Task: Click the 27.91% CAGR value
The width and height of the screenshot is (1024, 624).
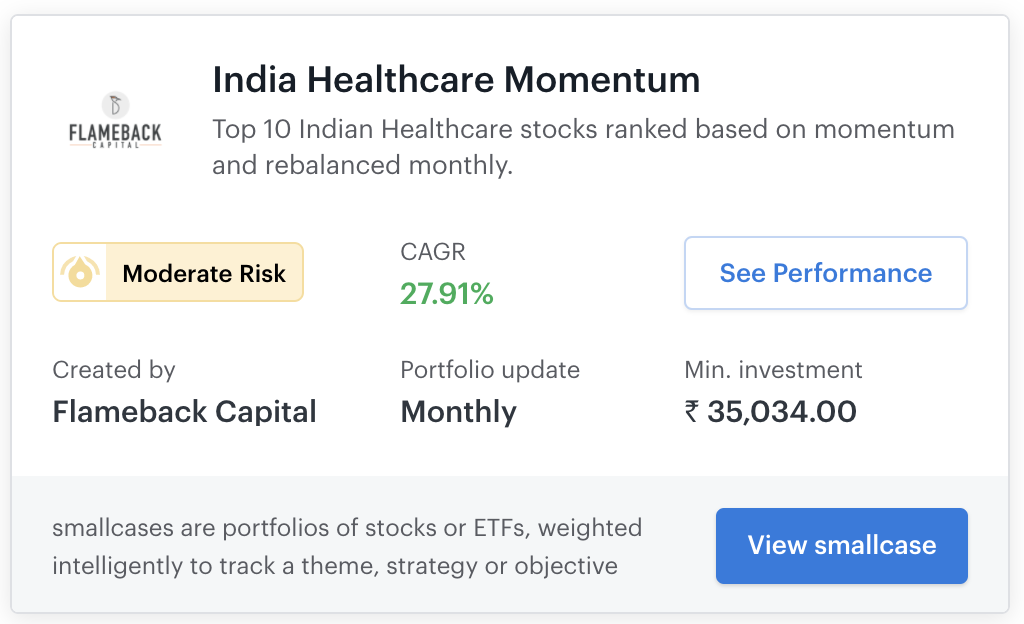Action: pyautogui.click(x=446, y=294)
